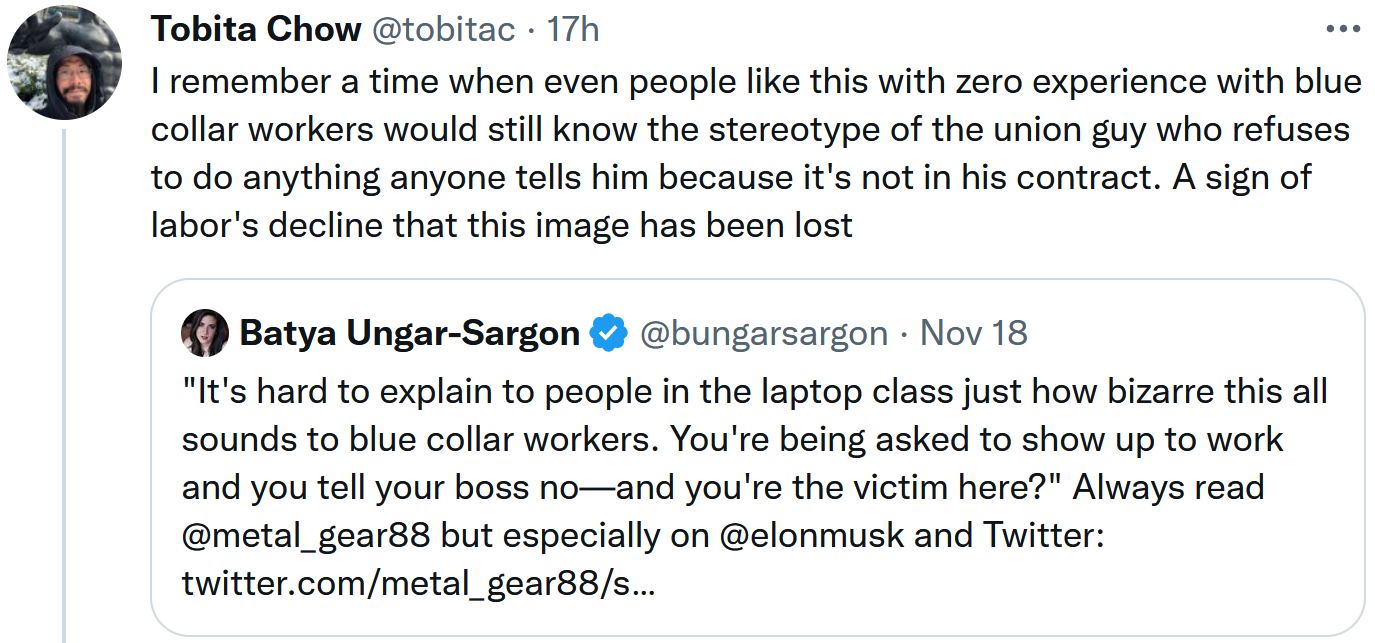Open Tobita Chow's profile via display name
1375x643 pixels.
click(x=256, y=30)
